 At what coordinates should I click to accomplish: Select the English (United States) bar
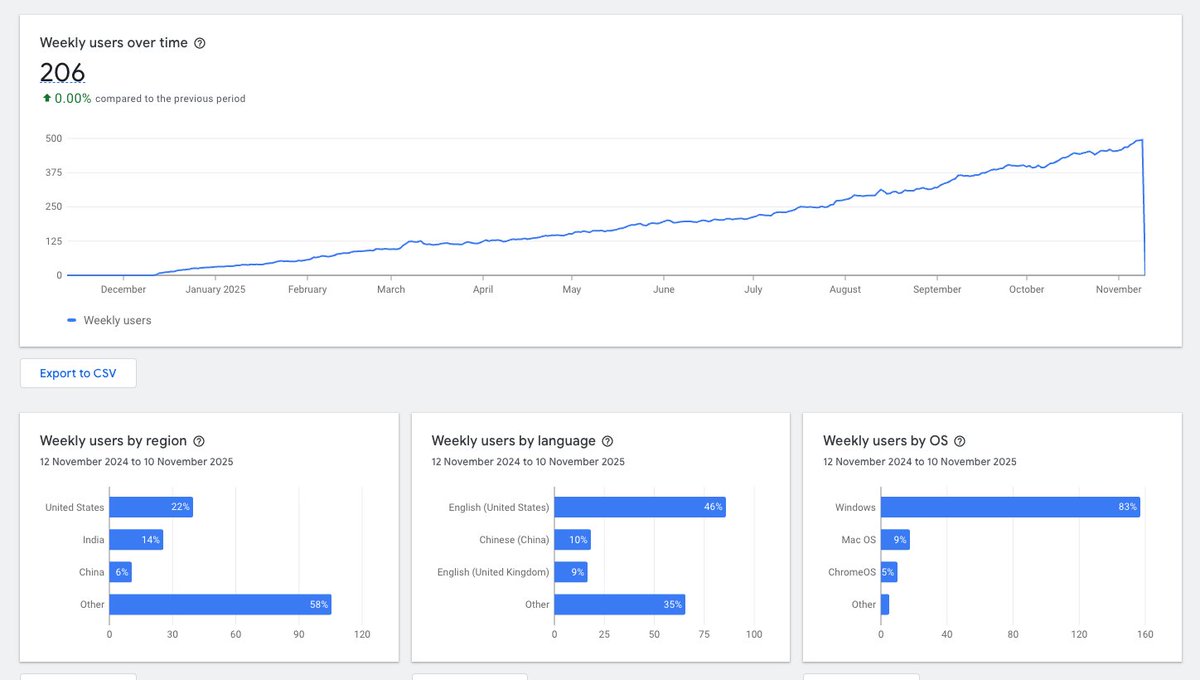click(x=640, y=507)
